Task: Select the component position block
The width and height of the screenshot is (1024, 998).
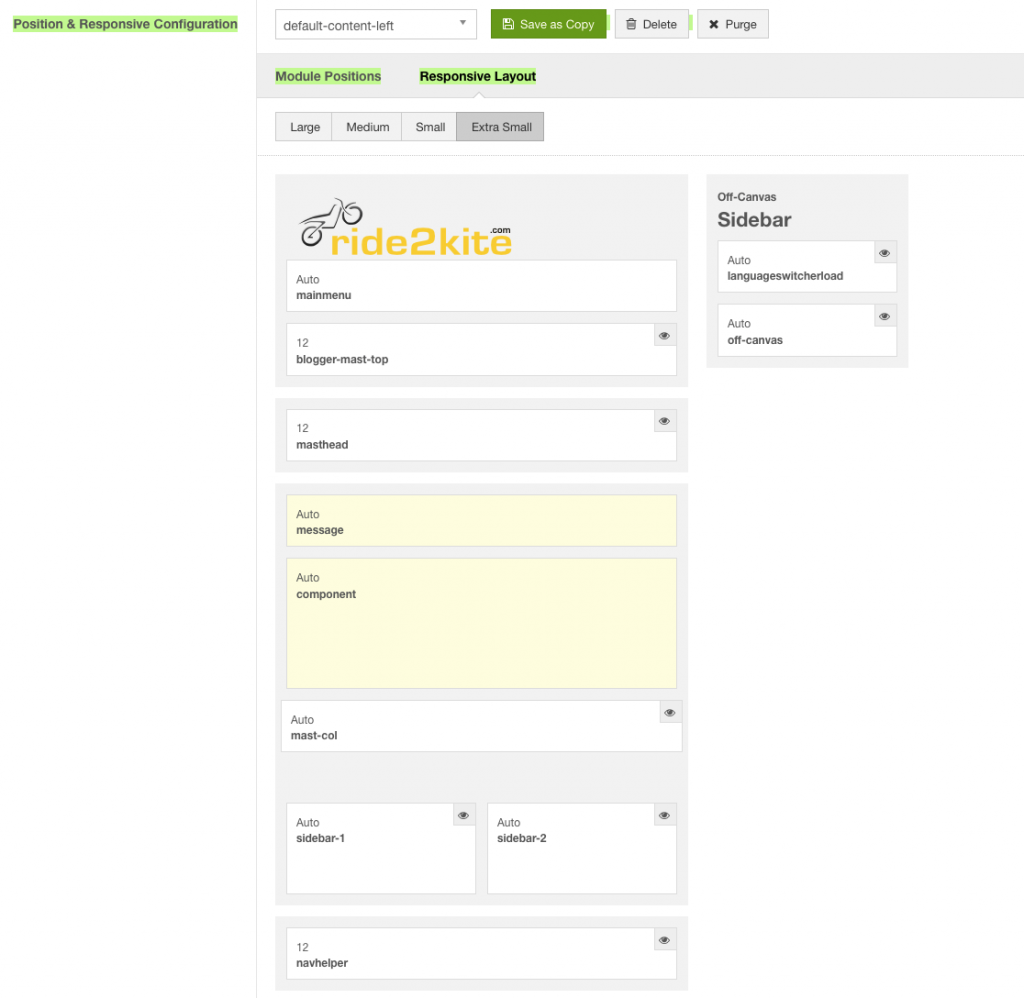Action: coord(481,623)
